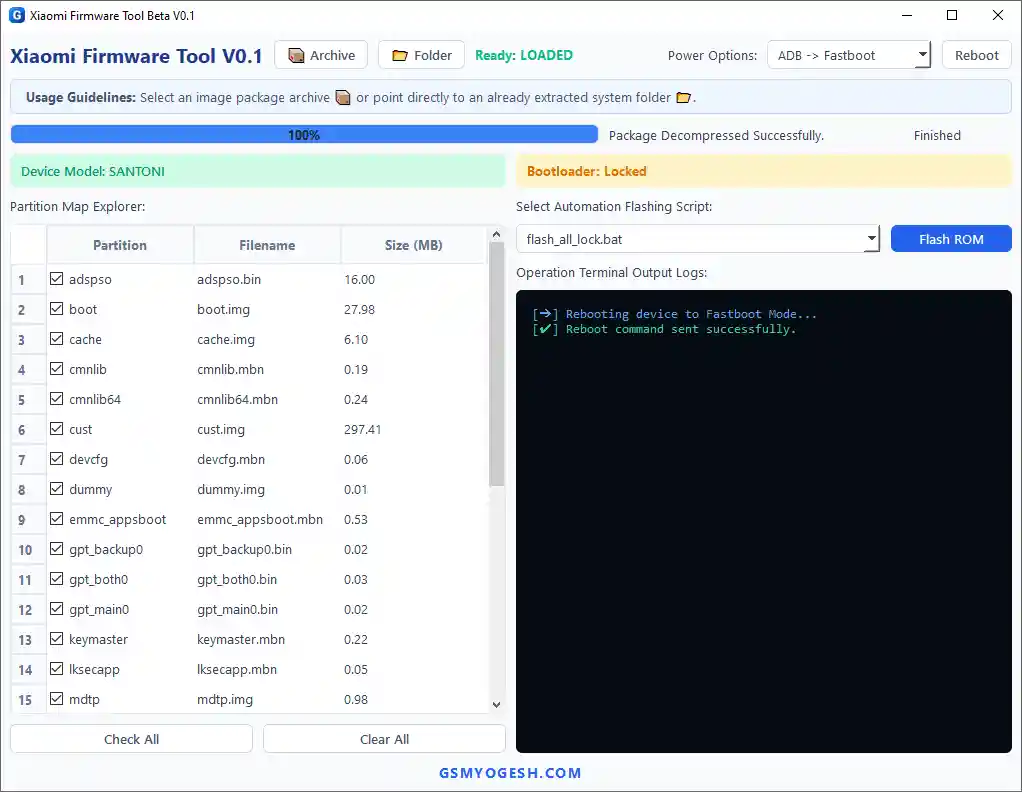Maximize the Xiaomi Firmware Tool window

(x=952, y=15)
